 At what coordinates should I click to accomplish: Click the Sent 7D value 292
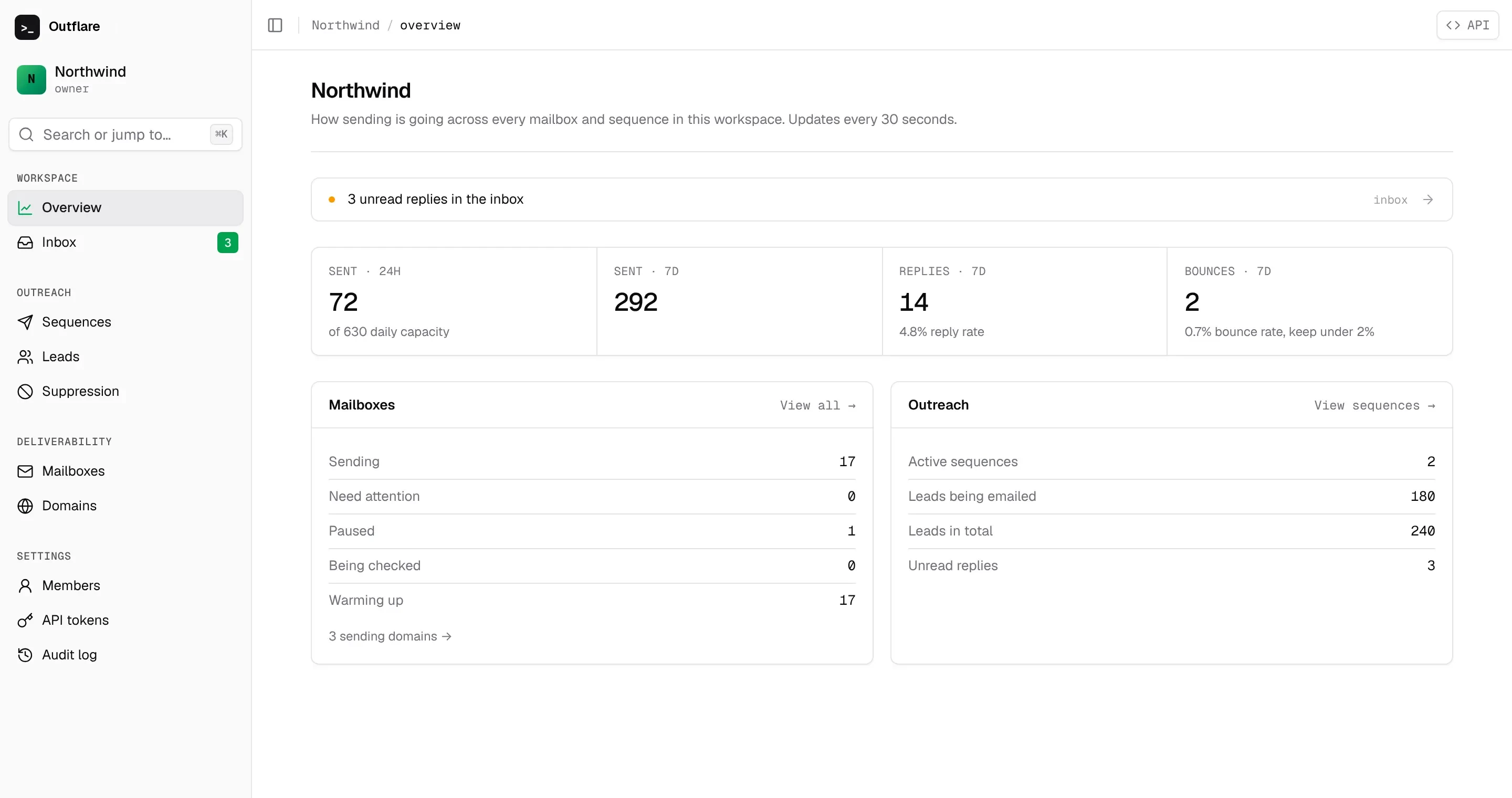point(635,302)
